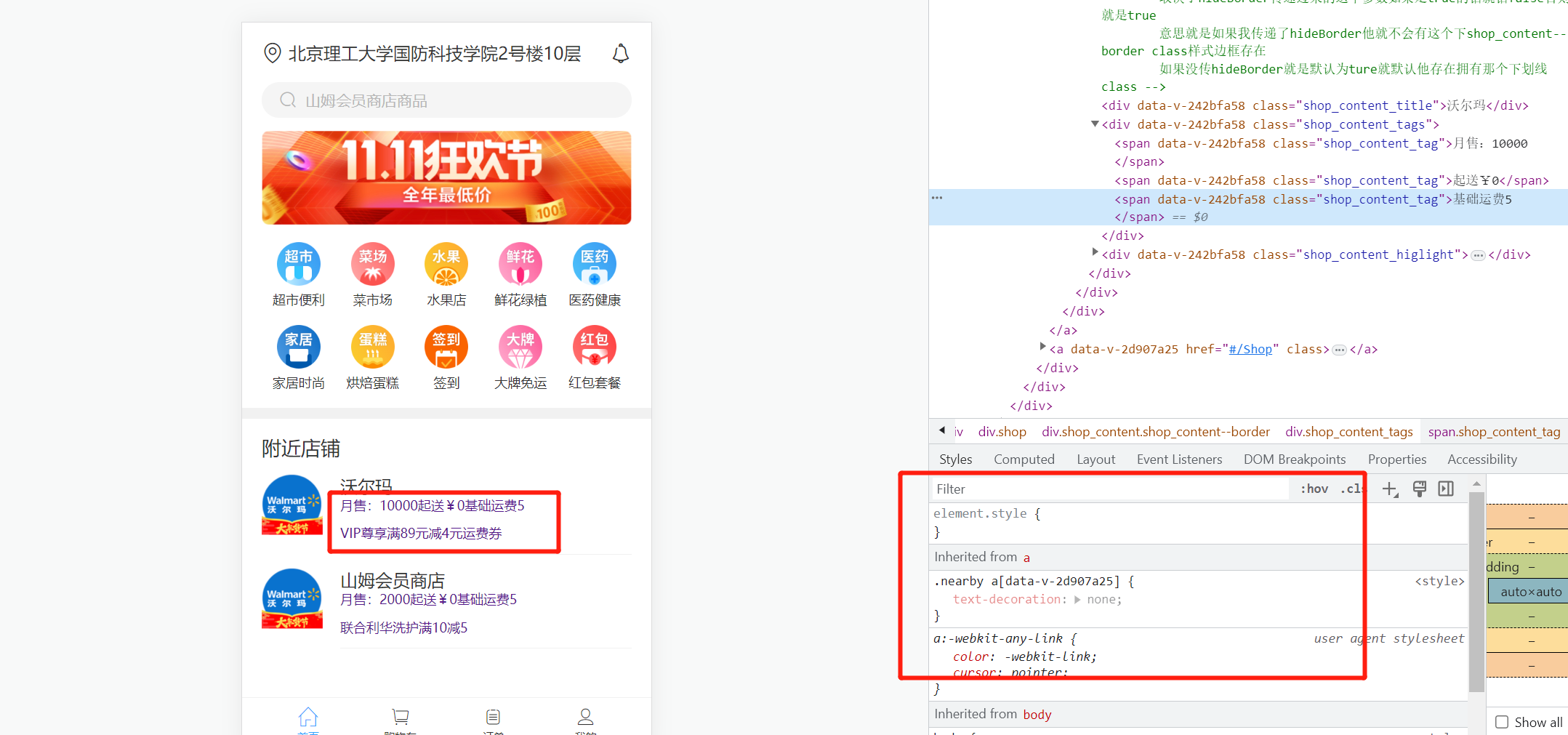Collapse the shop_content_tags div in the DOM tree
This screenshot has width=1568, height=735.
1095,124
